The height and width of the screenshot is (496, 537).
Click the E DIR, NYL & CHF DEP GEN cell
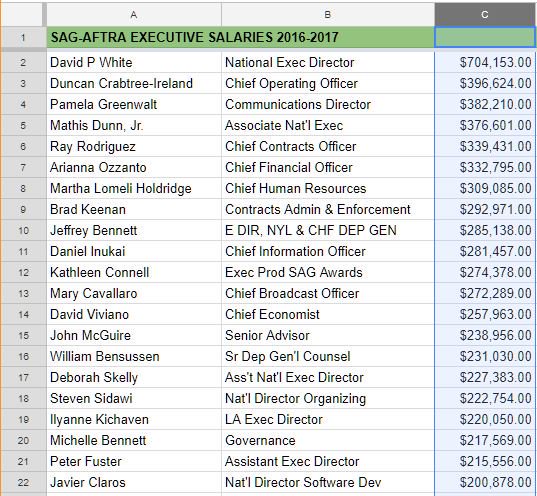tap(328, 230)
